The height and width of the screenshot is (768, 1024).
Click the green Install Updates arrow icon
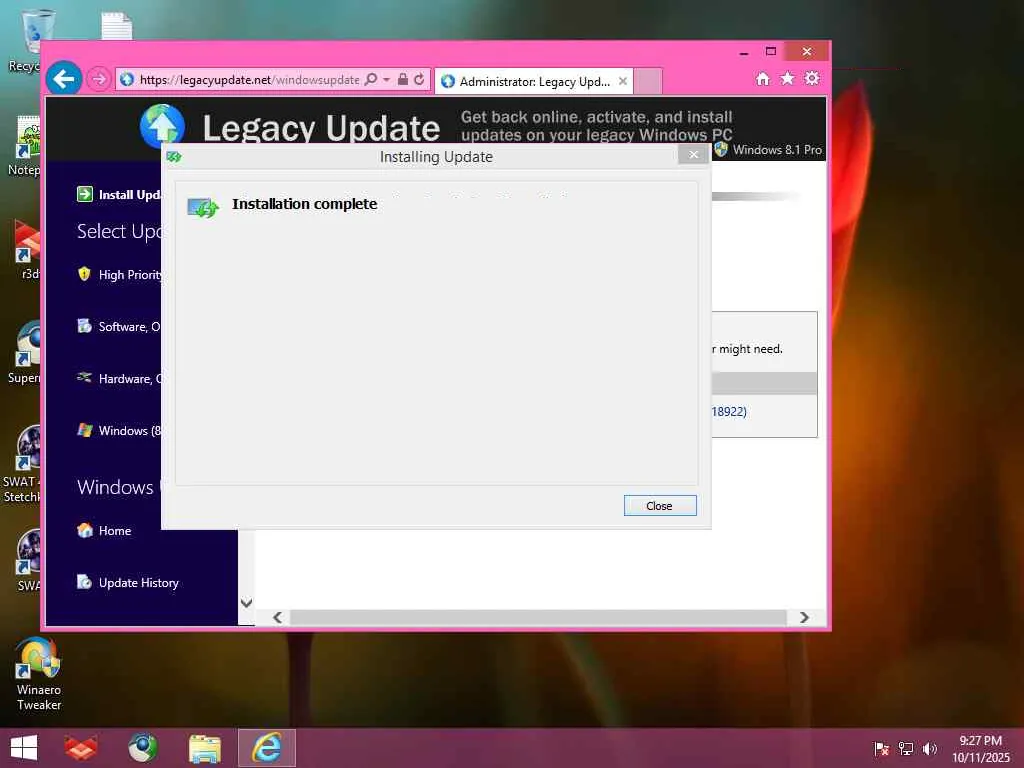click(85, 194)
